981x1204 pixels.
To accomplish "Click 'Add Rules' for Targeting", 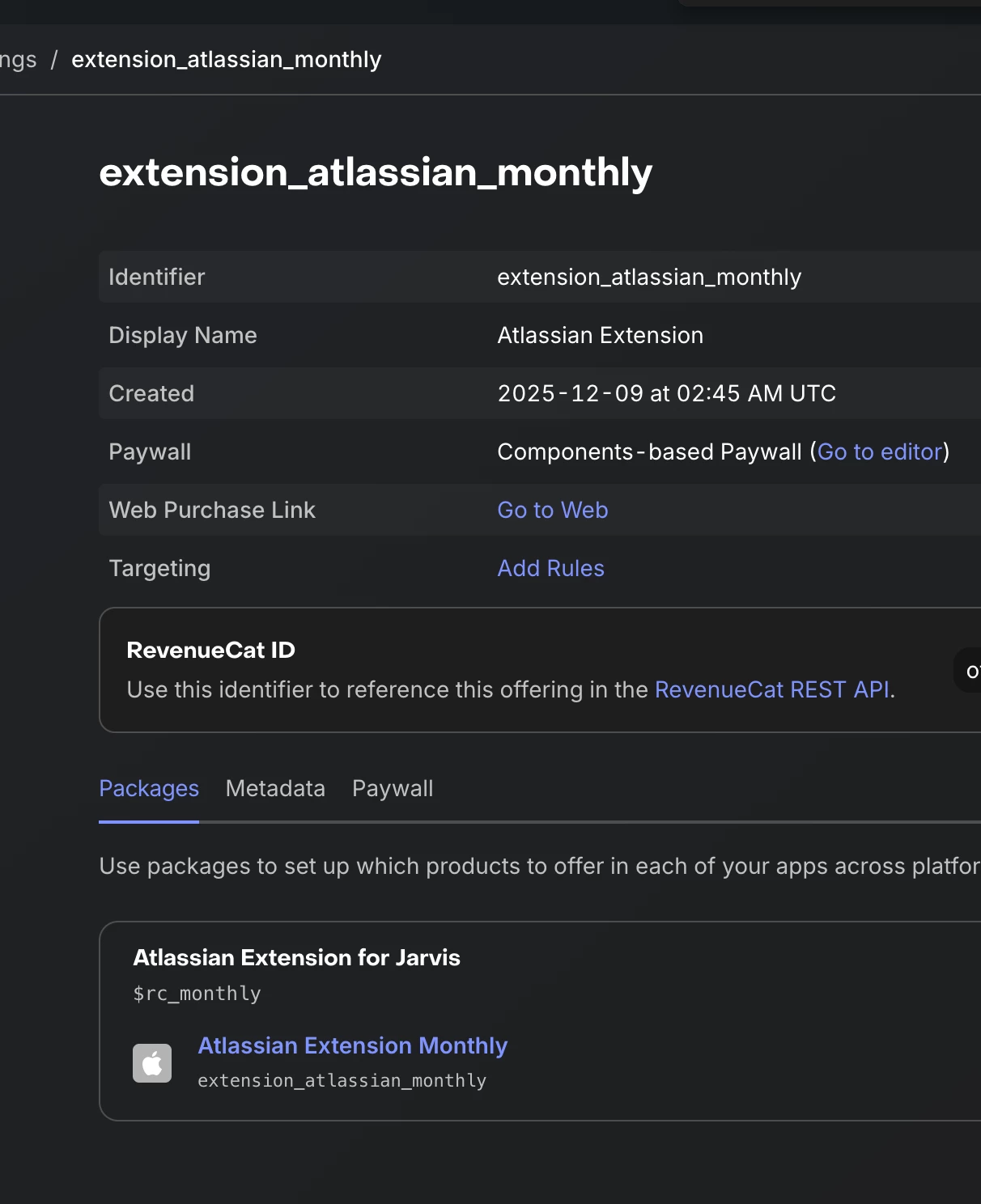I will click(x=550, y=568).
